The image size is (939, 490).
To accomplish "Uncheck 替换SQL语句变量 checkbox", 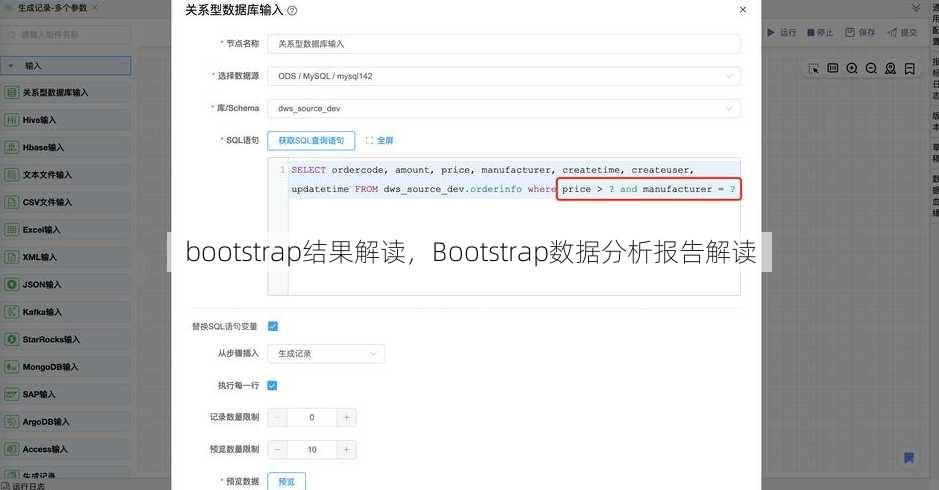I will point(273,326).
